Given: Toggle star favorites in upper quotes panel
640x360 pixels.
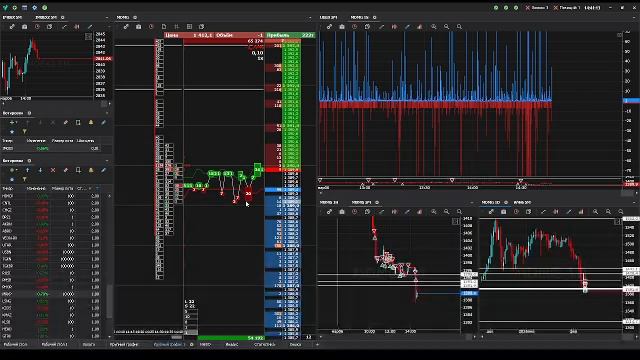Looking at the screenshot, I should tap(12, 131).
